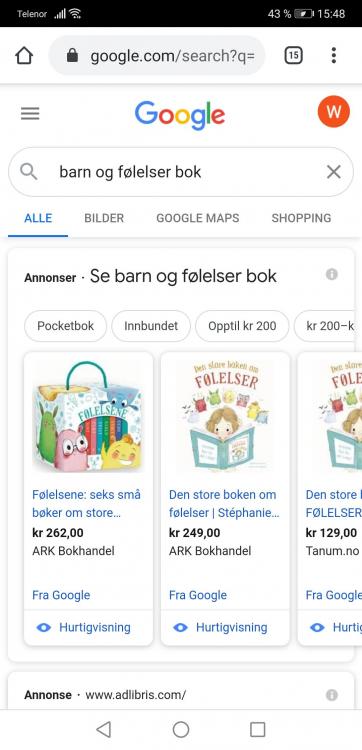The width and height of the screenshot is (362, 750).
Task: Open the GOOGLE MAPS tab
Action: click(x=197, y=218)
